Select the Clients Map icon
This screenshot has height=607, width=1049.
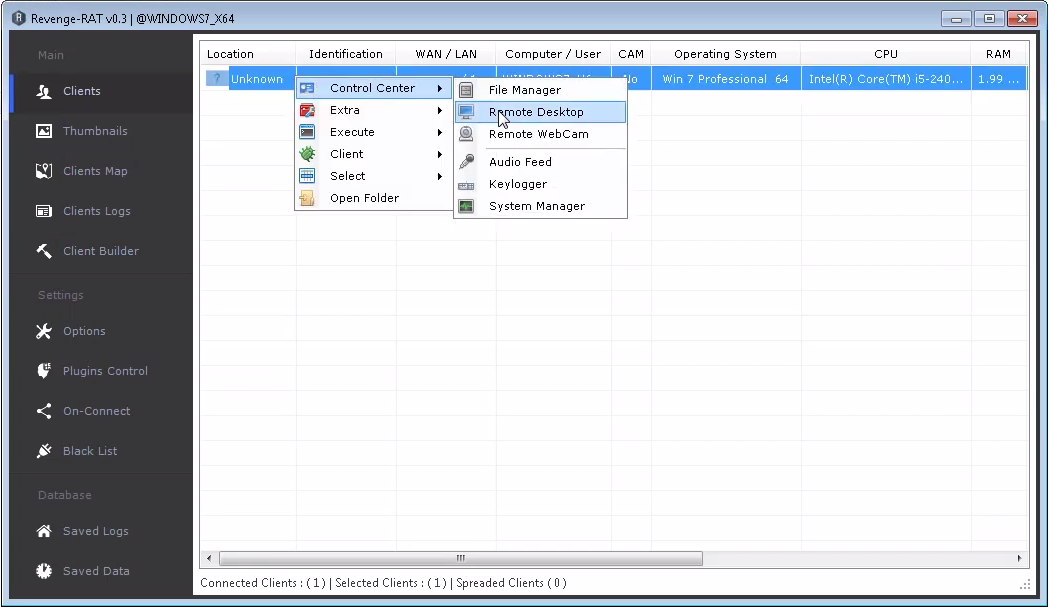coord(44,171)
